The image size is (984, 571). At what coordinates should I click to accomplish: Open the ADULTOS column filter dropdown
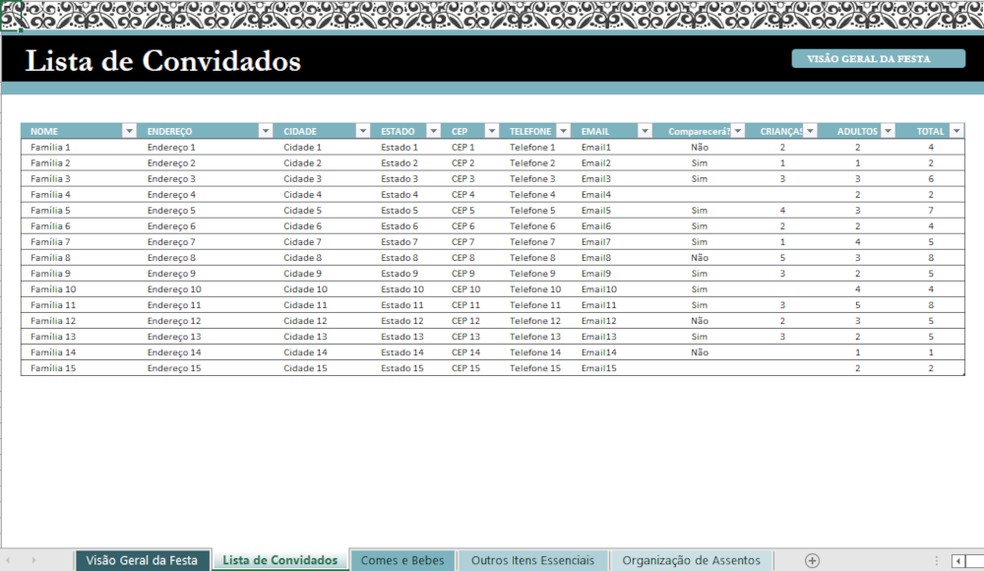[887, 131]
